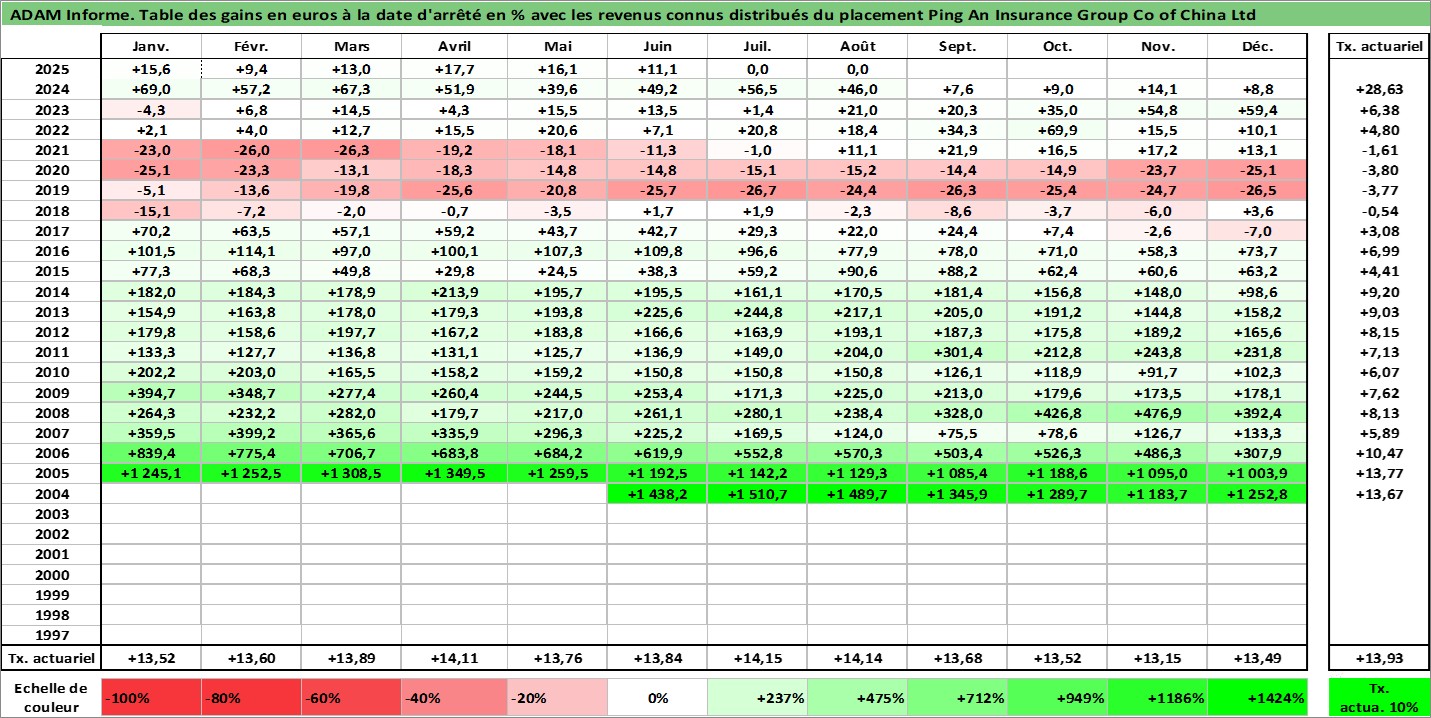
Task: Select the Mars column header
Action: (352, 47)
